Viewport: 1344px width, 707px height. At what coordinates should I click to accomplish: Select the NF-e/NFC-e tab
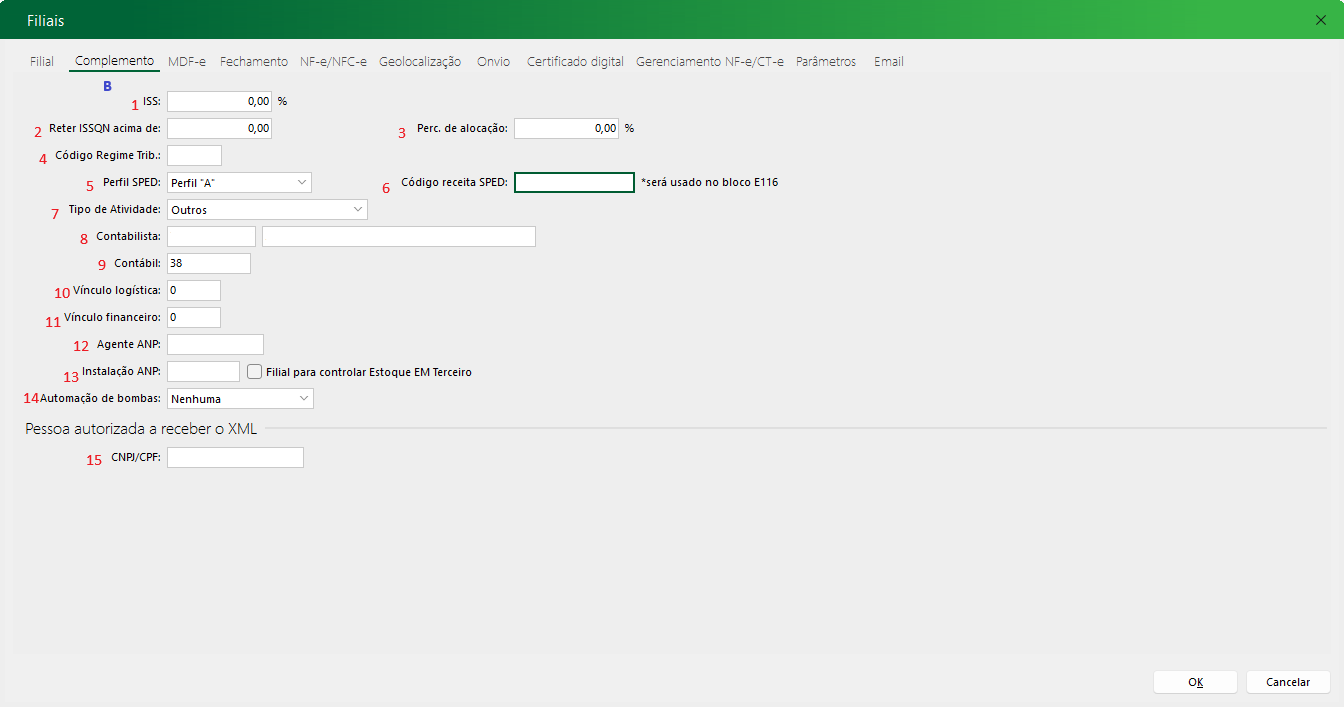[x=333, y=62]
